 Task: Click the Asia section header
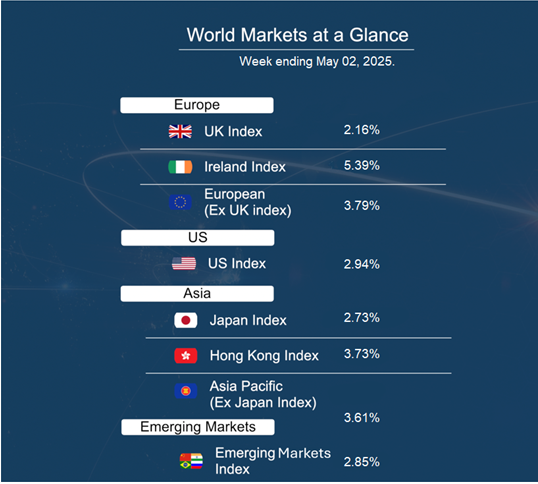[x=197, y=294]
